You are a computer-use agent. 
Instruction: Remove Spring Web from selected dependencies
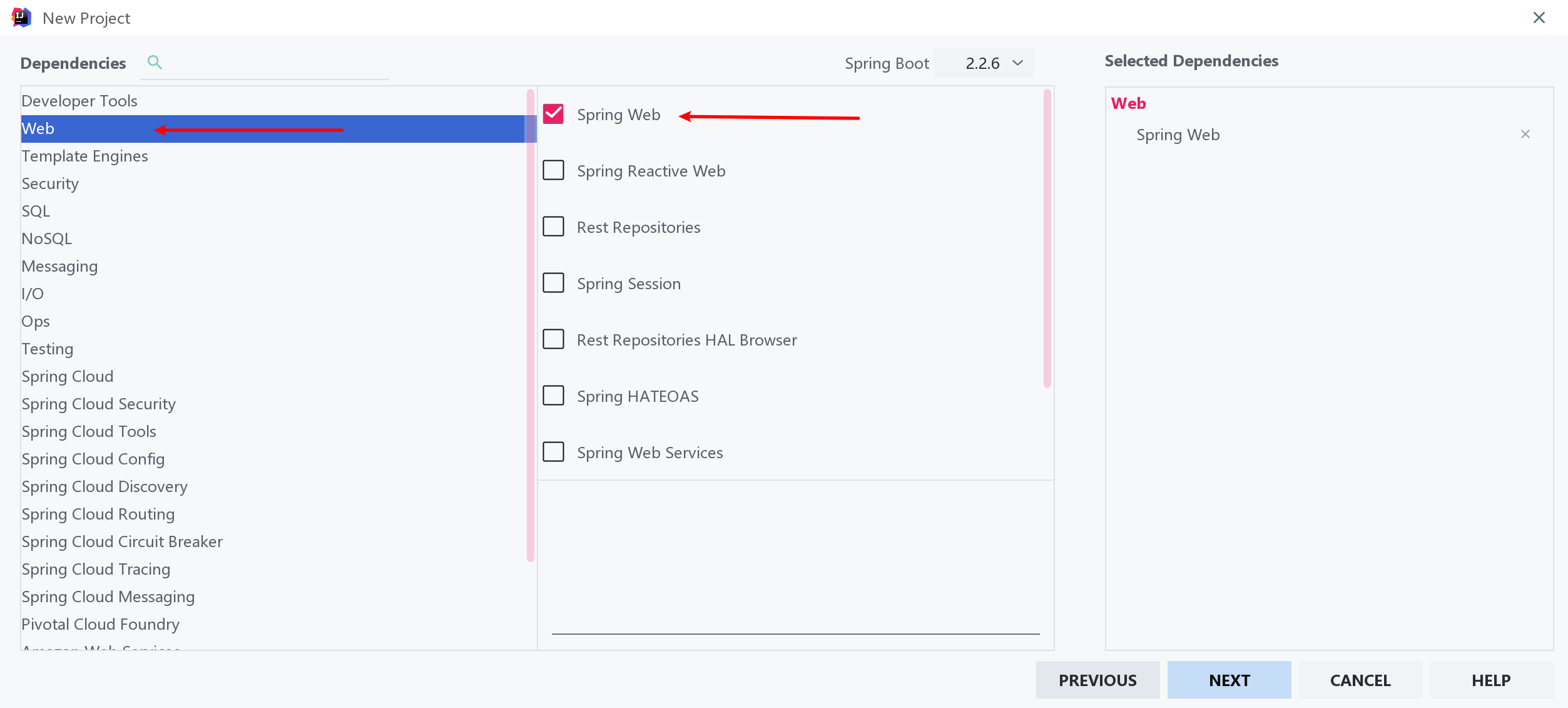click(1525, 134)
